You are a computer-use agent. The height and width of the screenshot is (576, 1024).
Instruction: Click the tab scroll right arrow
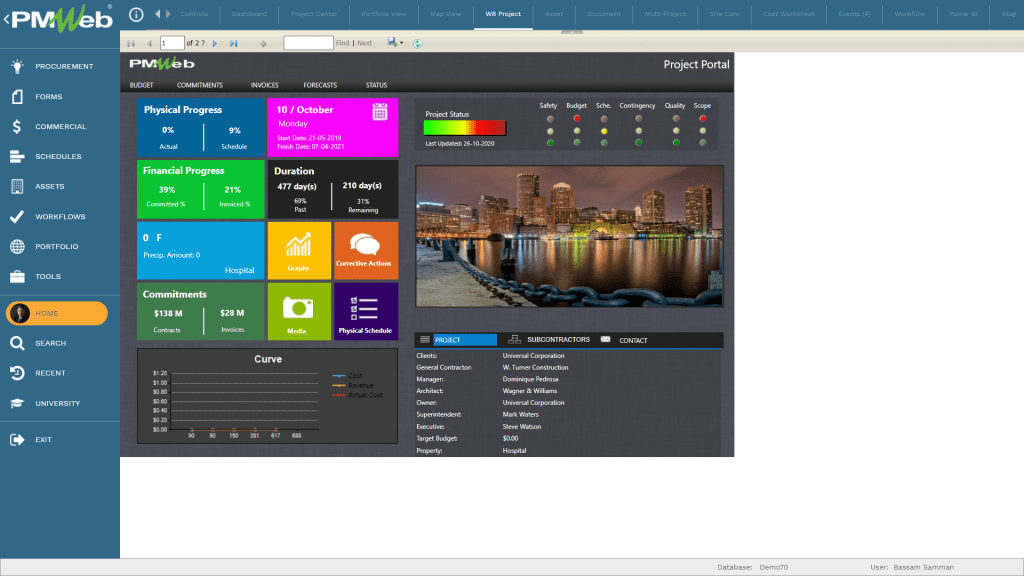click(168, 14)
